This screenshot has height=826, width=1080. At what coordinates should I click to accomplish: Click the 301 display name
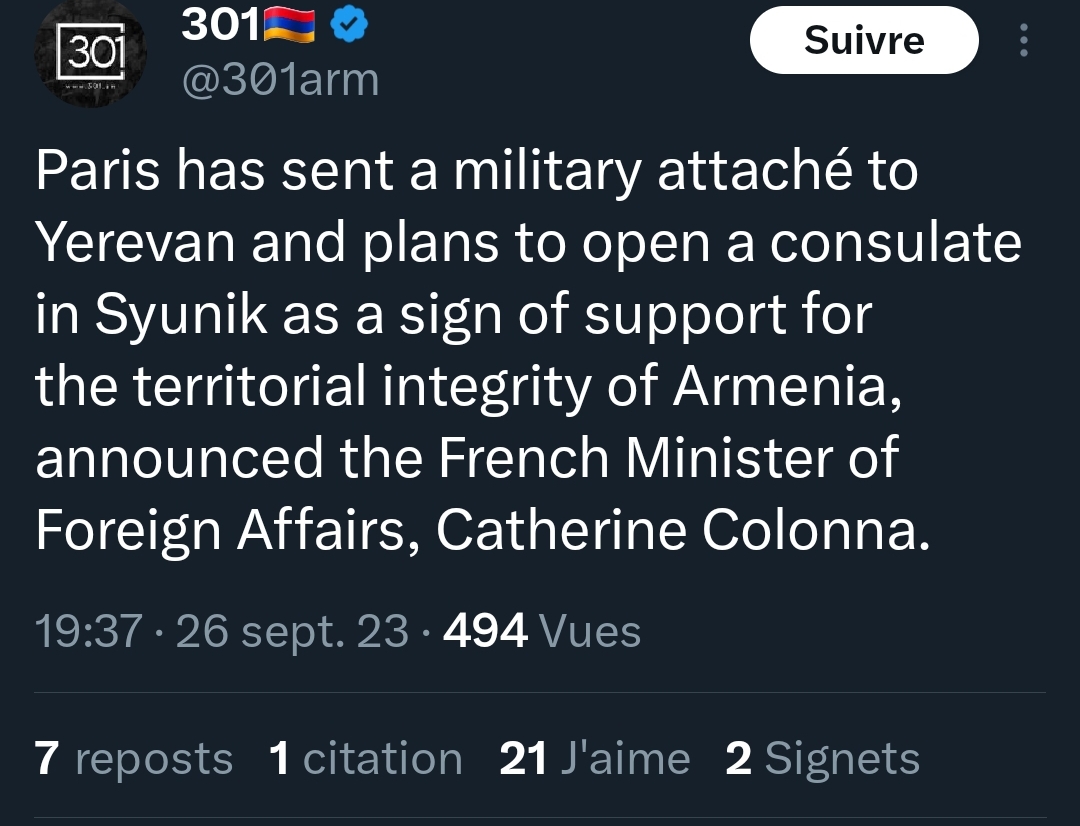tap(219, 28)
